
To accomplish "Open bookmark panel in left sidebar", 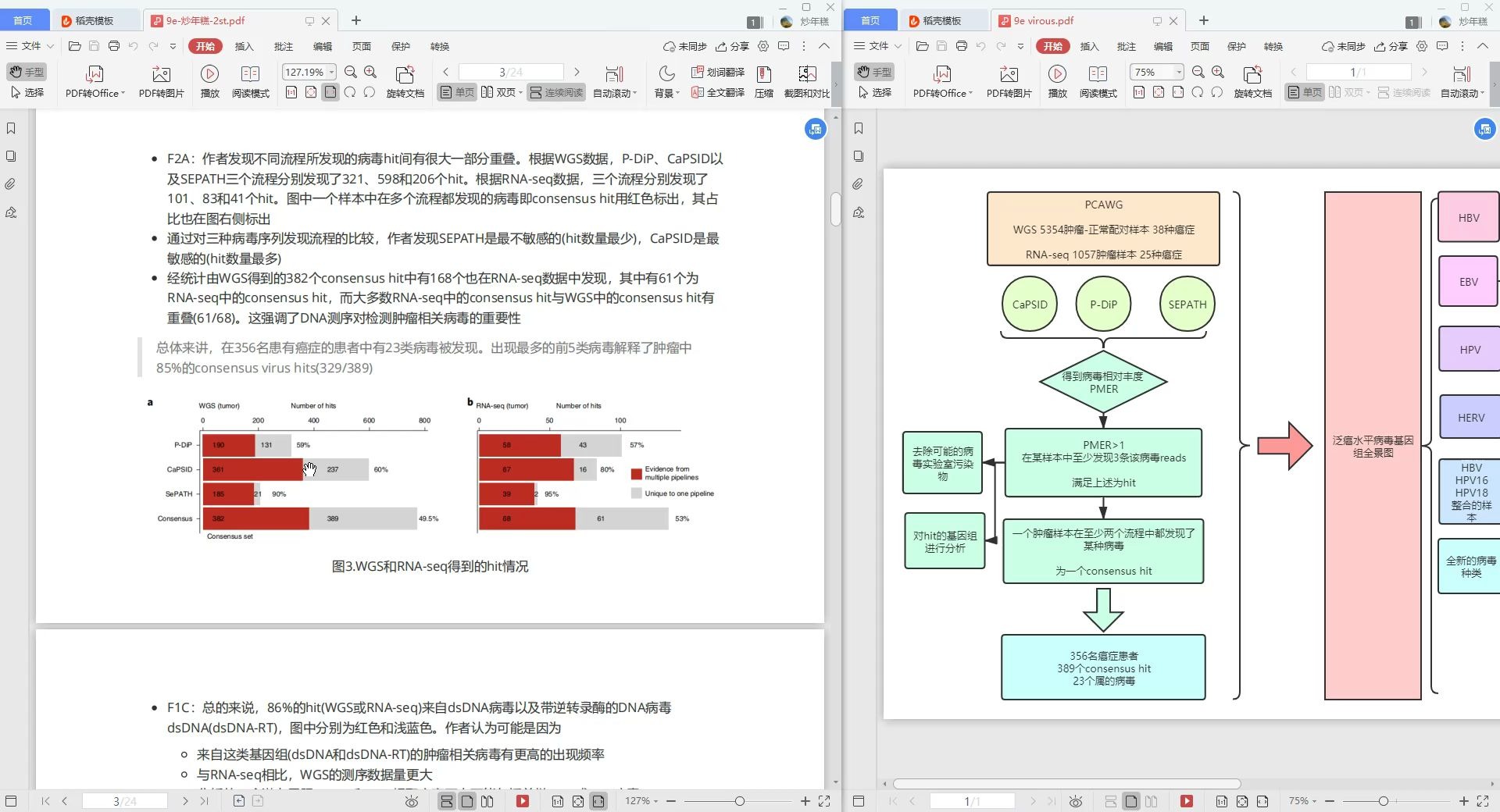I will (x=11, y=128).
